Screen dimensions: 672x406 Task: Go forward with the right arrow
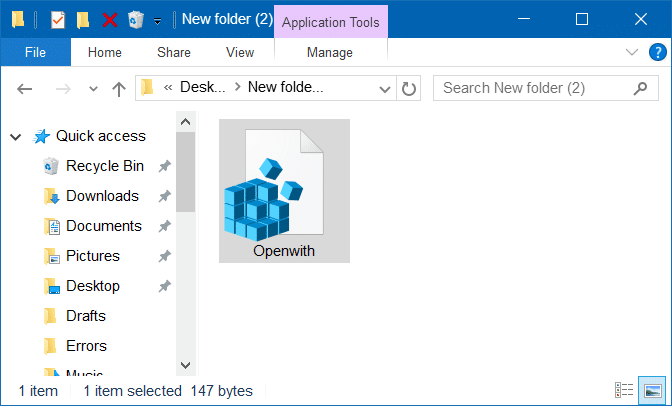[x=63, y=89]
